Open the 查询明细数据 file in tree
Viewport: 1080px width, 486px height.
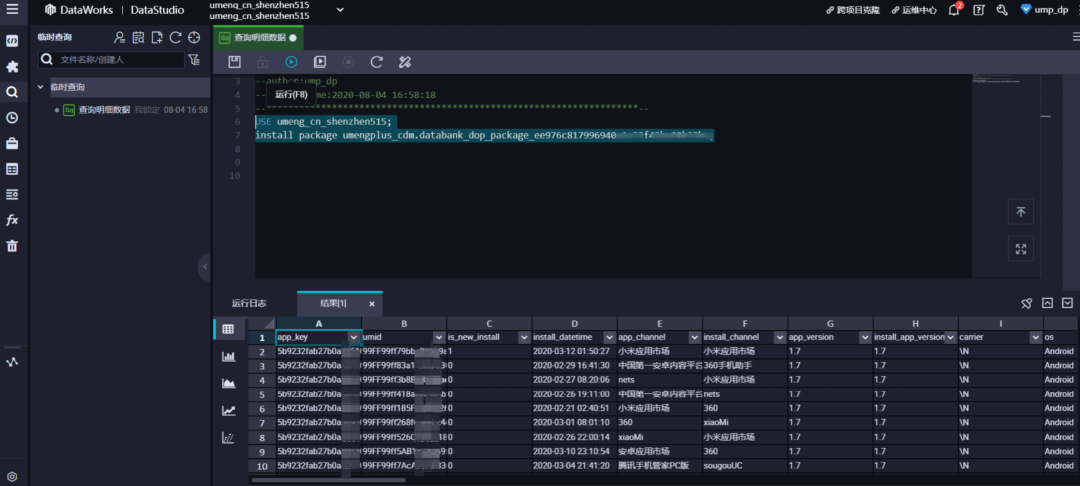pos(104,109)
